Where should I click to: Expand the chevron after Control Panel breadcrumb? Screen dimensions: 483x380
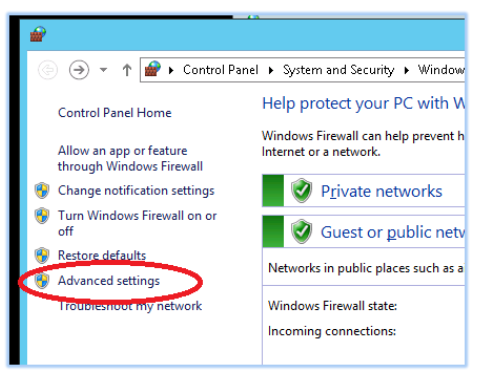tap(271, 70)
